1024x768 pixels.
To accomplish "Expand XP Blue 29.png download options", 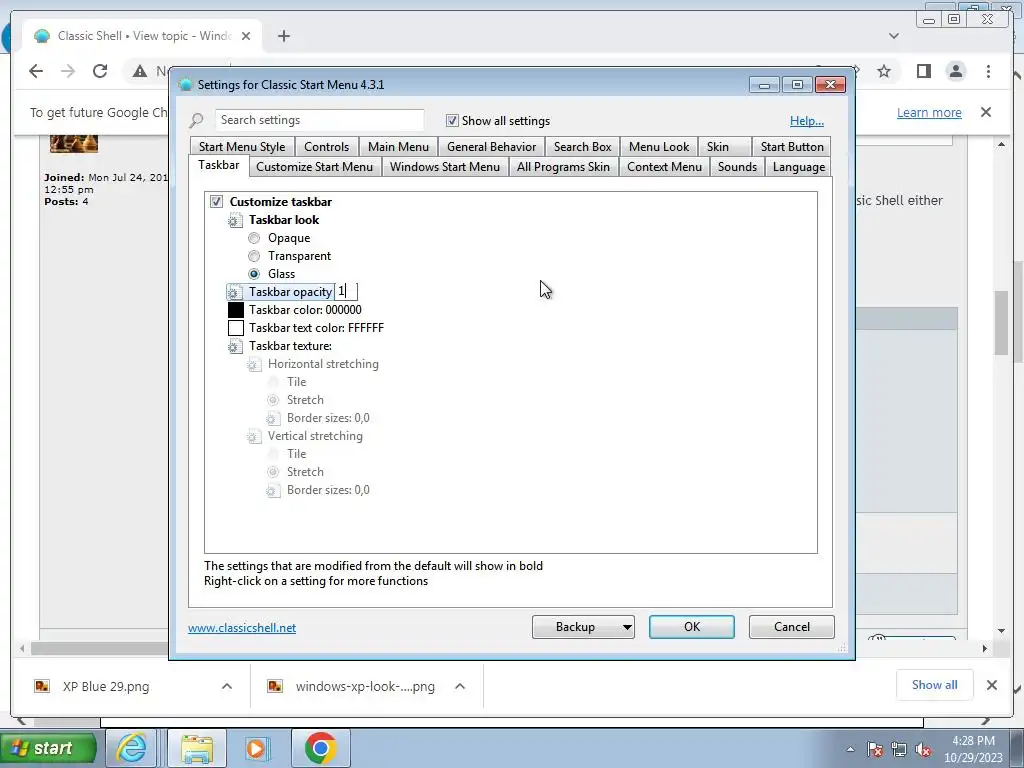I will pyautogui.click(x=227, y=686).
